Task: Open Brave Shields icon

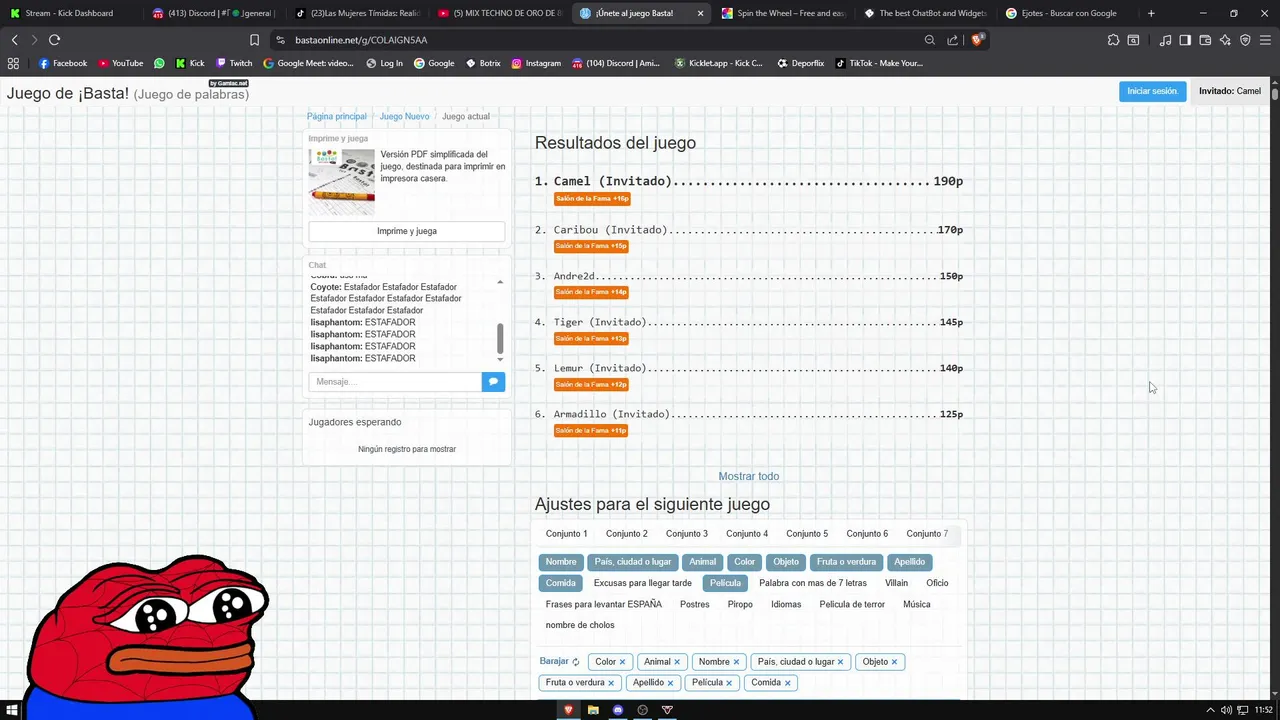Action: coord(978,40)
